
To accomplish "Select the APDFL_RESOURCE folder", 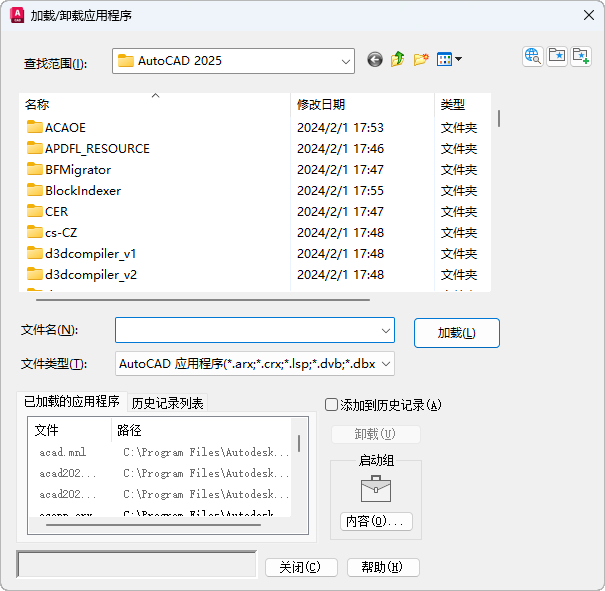I will (x=88, y=149).
